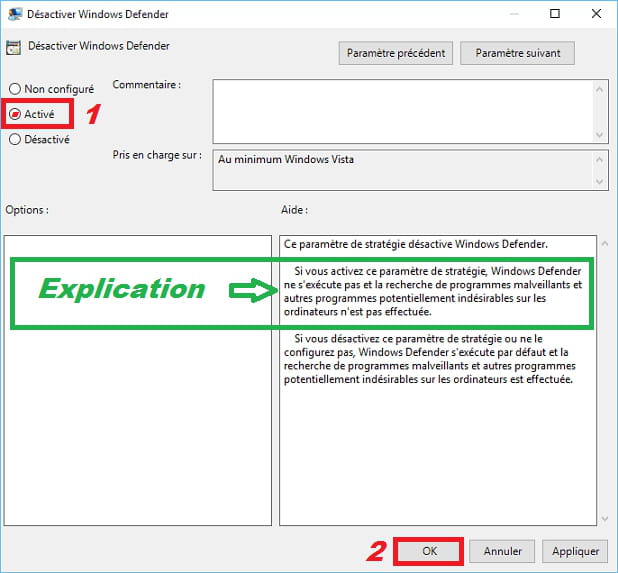Choose the "Désactivé" radio option
Viewport: 618px width, 573px height.
pyautogui.click(x=15, y=139)
